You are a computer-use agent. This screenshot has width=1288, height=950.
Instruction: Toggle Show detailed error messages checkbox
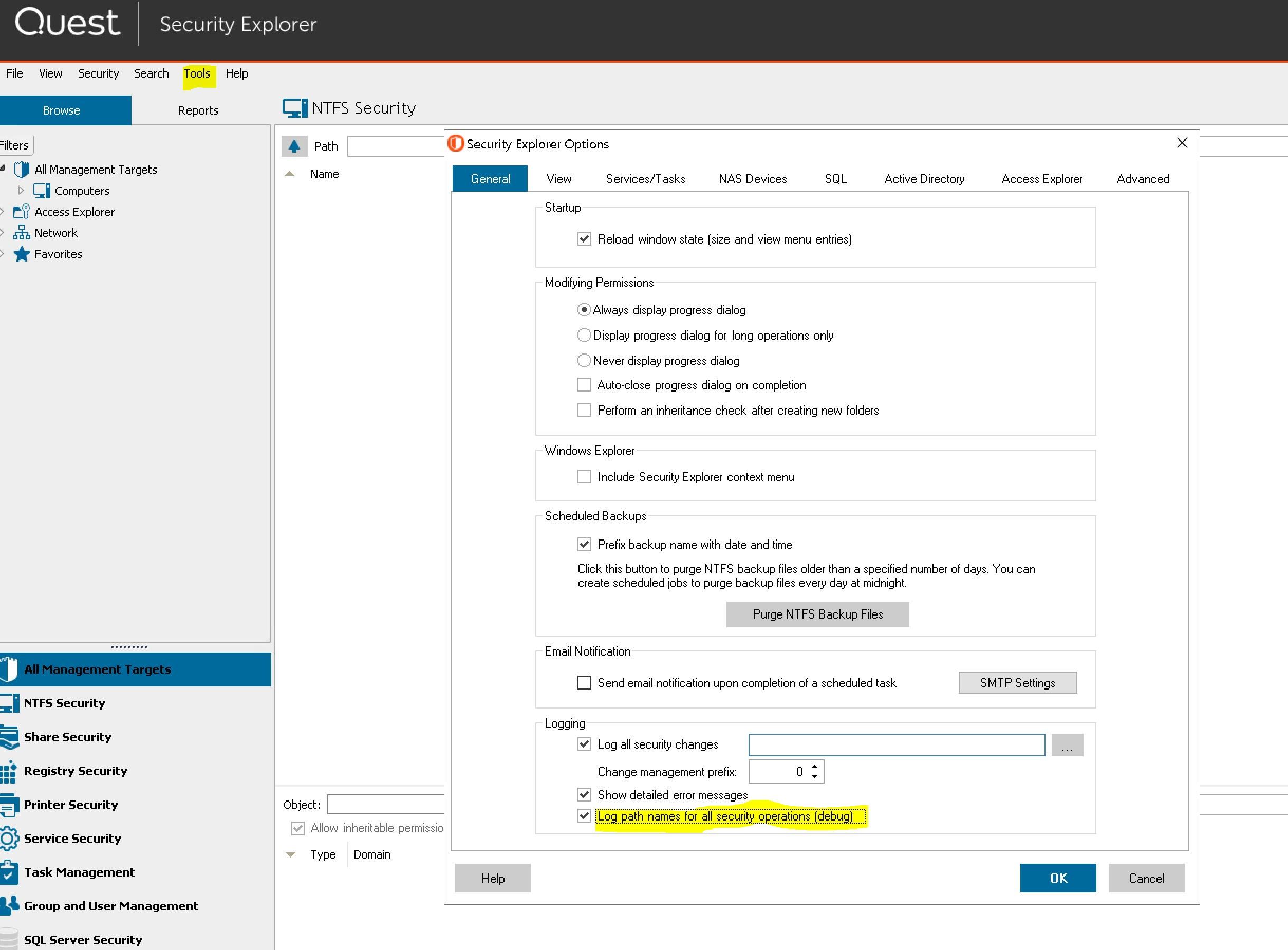pyautogui.click(x=584, y=795)
